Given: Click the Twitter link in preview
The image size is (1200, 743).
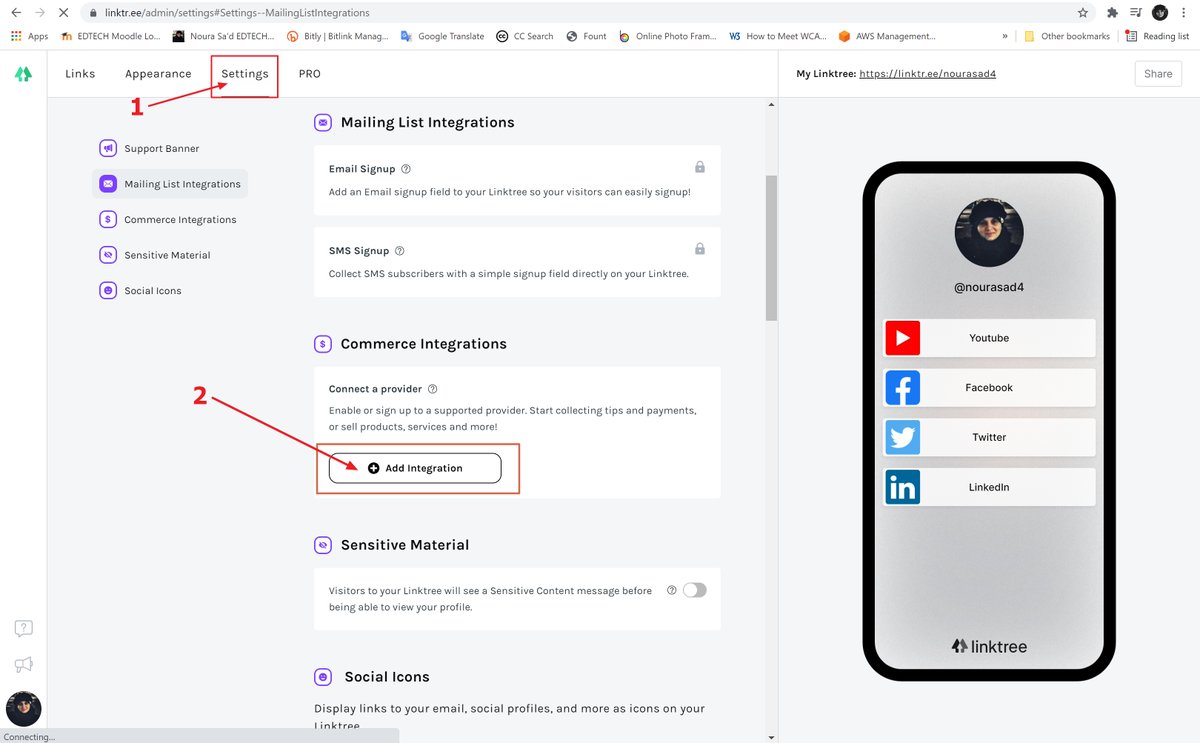Looking at the screenshot, I should click(989, 437).
